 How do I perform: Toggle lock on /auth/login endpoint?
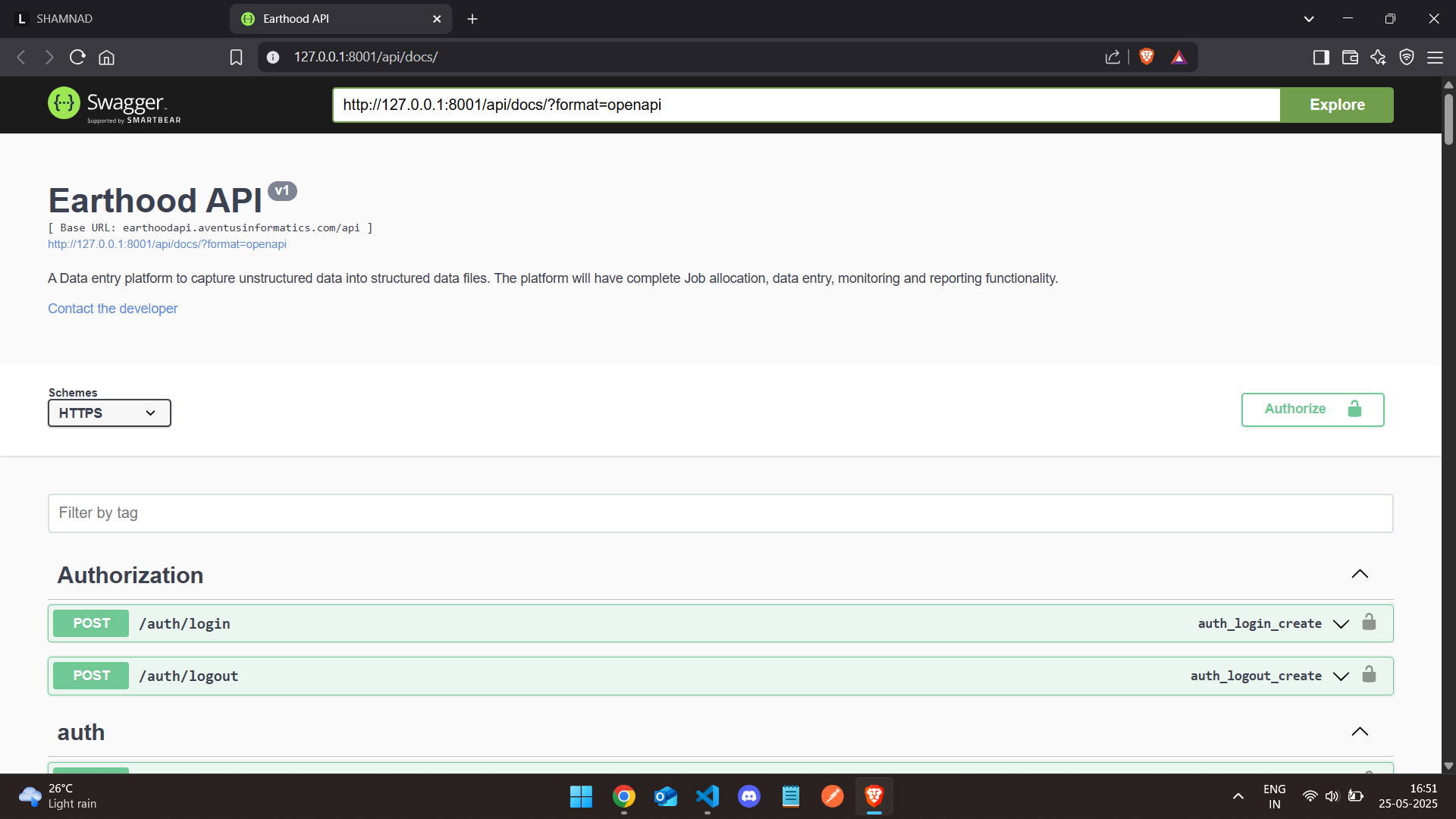[1369, 623]
